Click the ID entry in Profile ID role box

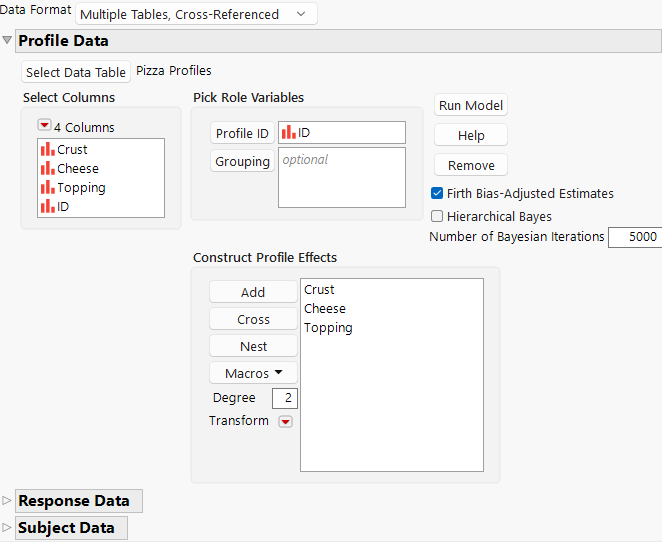coord(306,133)
